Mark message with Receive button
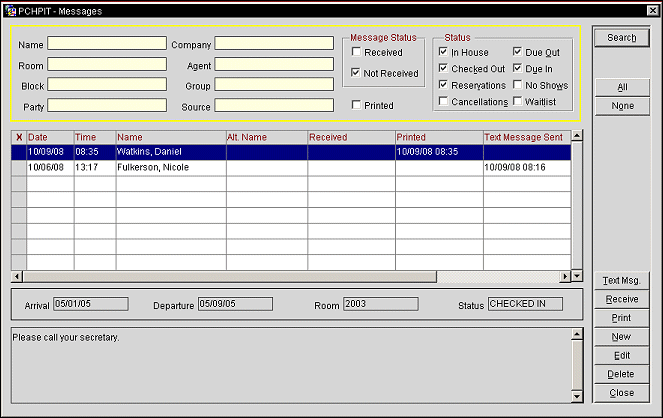This screenshot has height=418, width=663. pos(621,299)
